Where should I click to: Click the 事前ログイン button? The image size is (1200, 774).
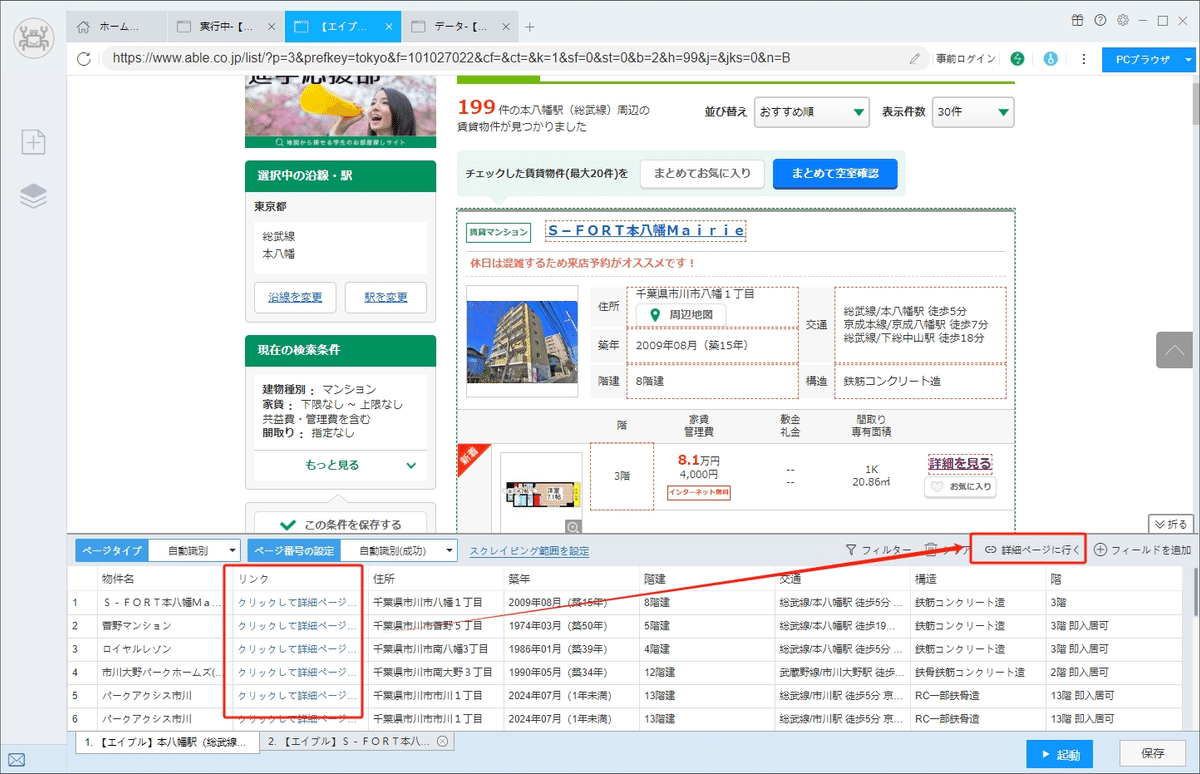[x=966, y=59]
